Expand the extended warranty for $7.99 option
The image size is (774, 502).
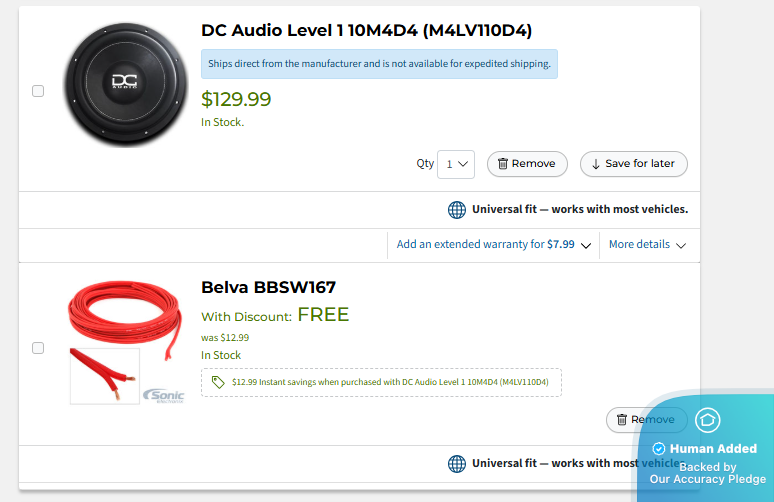pos(494,244)
